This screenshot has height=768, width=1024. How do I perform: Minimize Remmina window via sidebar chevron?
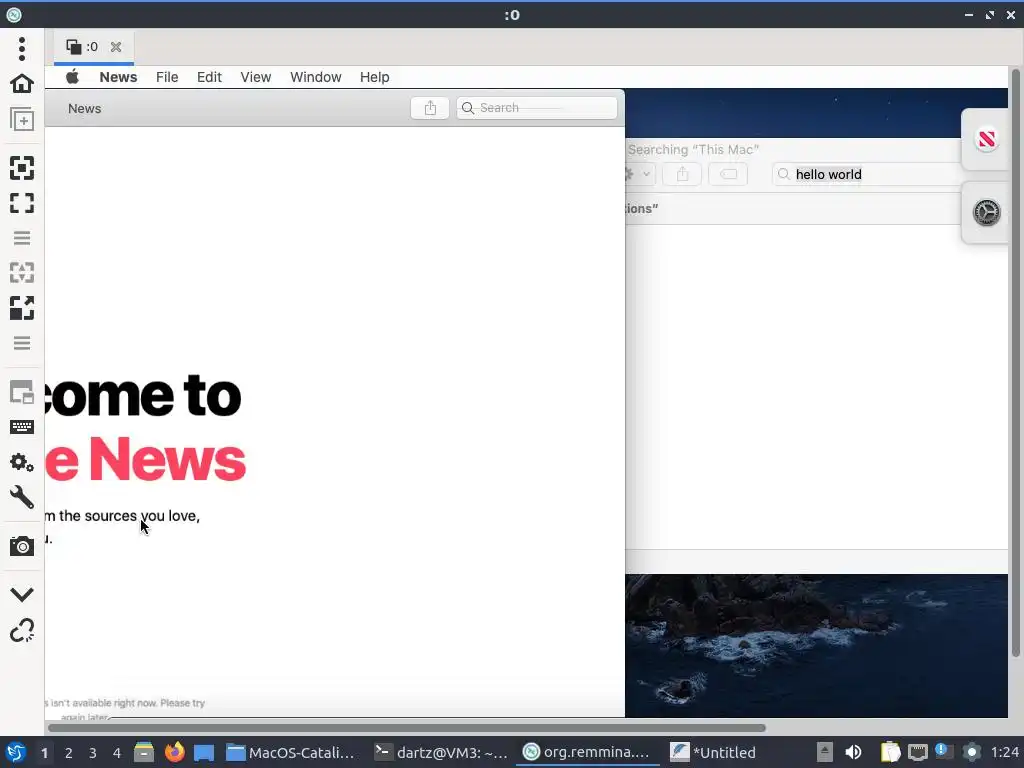[22, 594]
